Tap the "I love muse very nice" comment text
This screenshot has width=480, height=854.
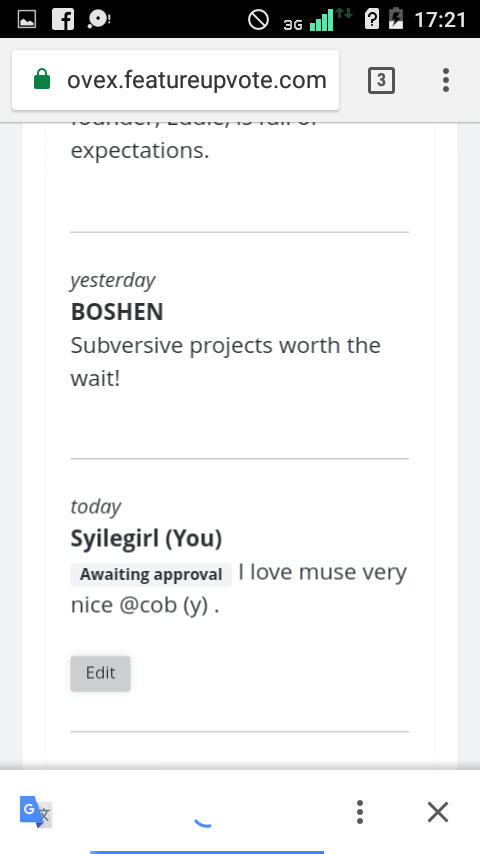click(x=239, y=588)
